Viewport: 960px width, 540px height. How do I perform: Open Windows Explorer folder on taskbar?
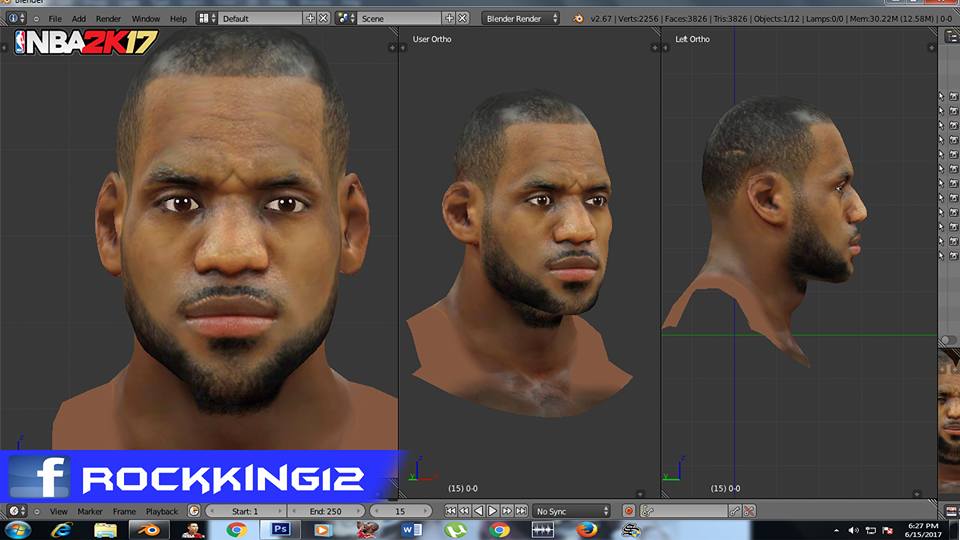point(105,530)
